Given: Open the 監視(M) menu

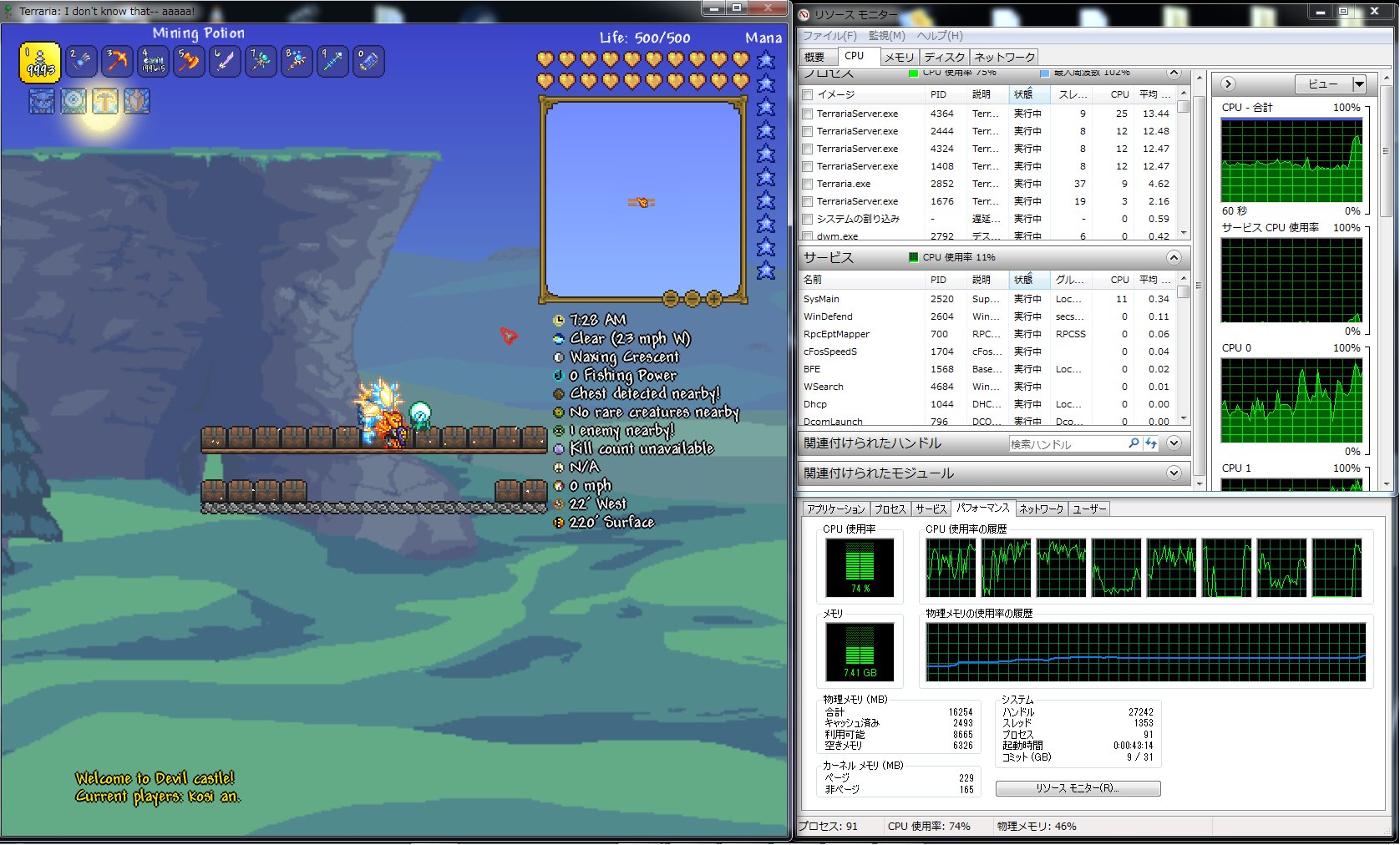Looking at the screenshot, I should [886, 36].
